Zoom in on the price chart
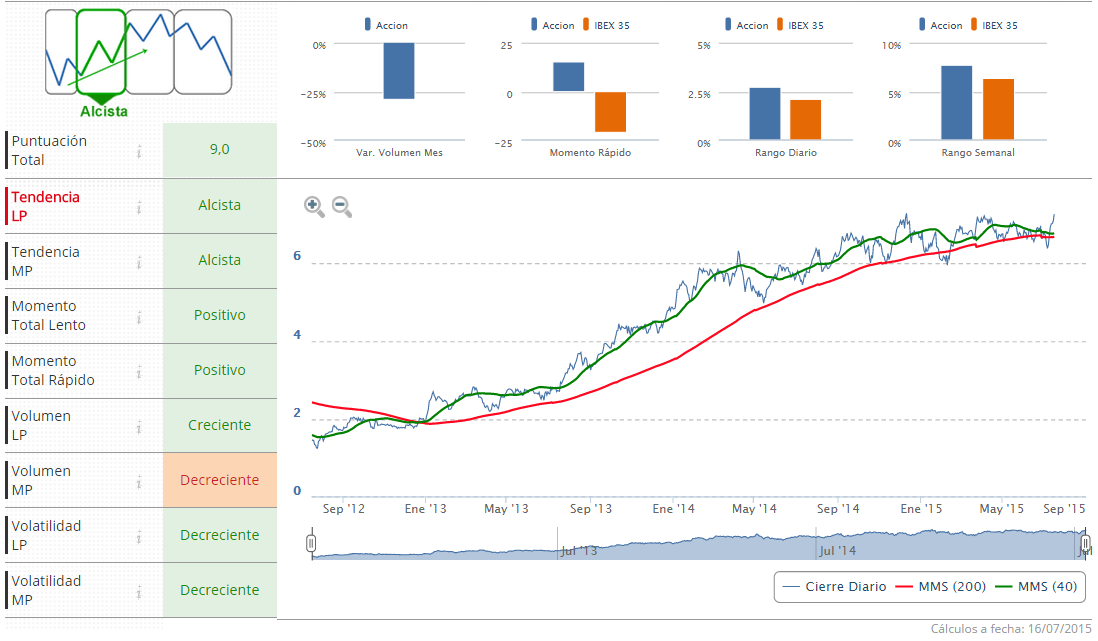Screen dimensions: 1098x641 pyautogui.click(x=314, y=207)
